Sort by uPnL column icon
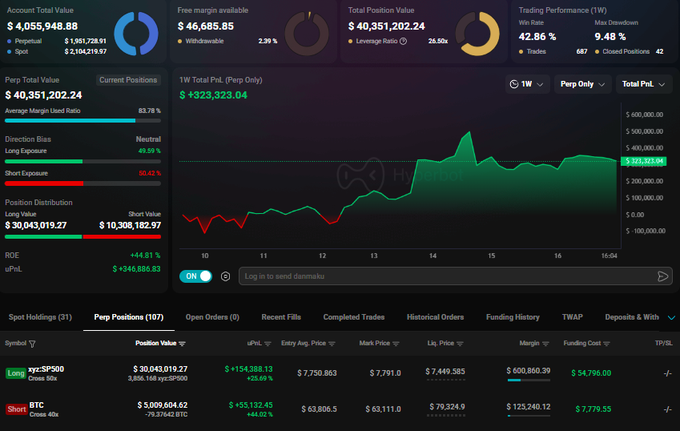680x431 pixels. pyautogui.click(x=268, y=343)
